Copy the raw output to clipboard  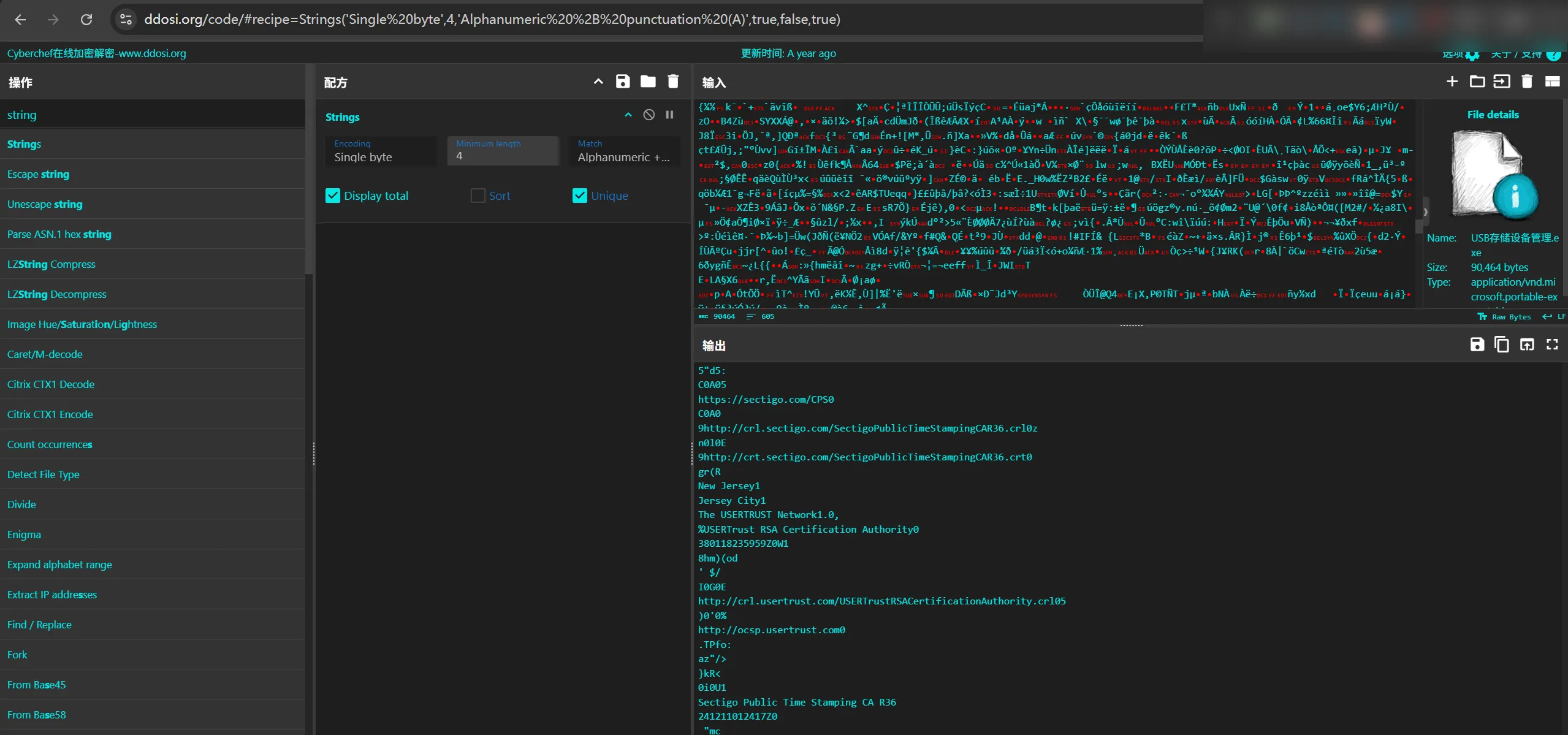pos(1502,345)
